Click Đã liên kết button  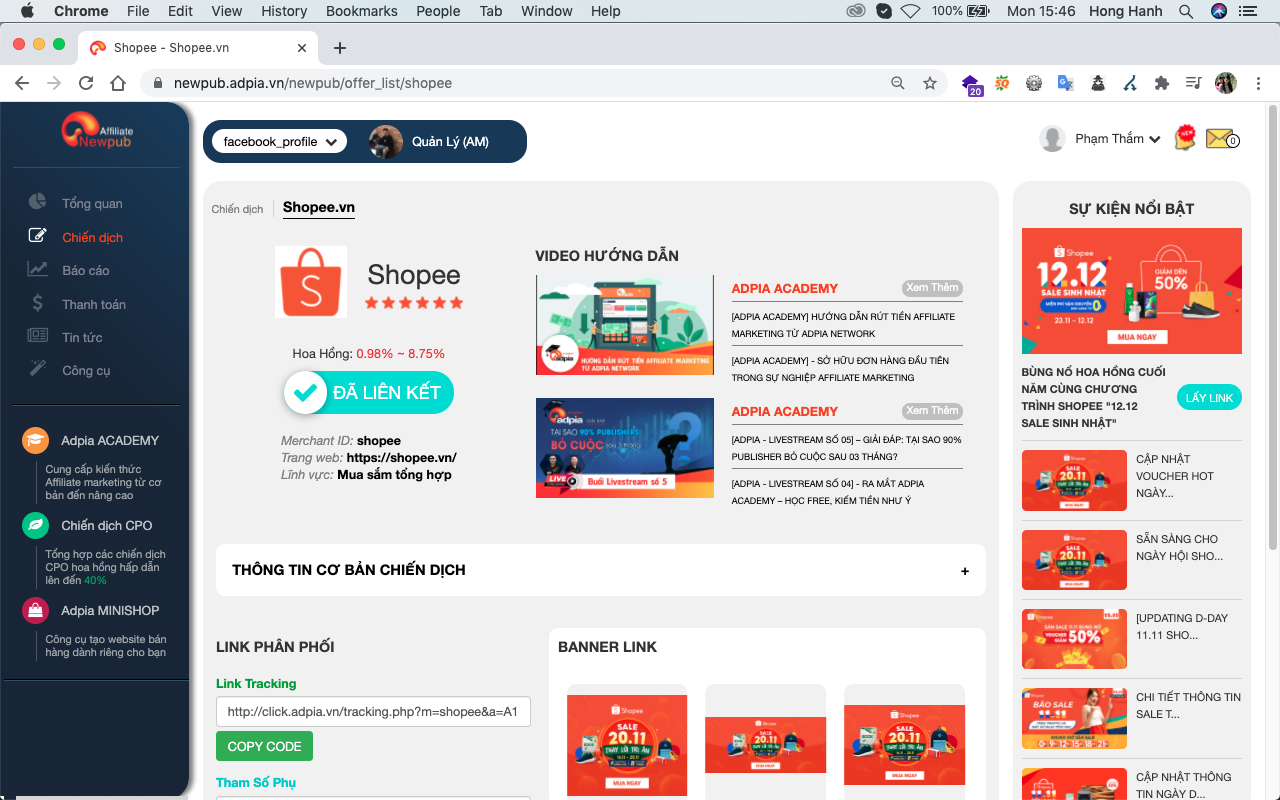click(x=369, y=393)
